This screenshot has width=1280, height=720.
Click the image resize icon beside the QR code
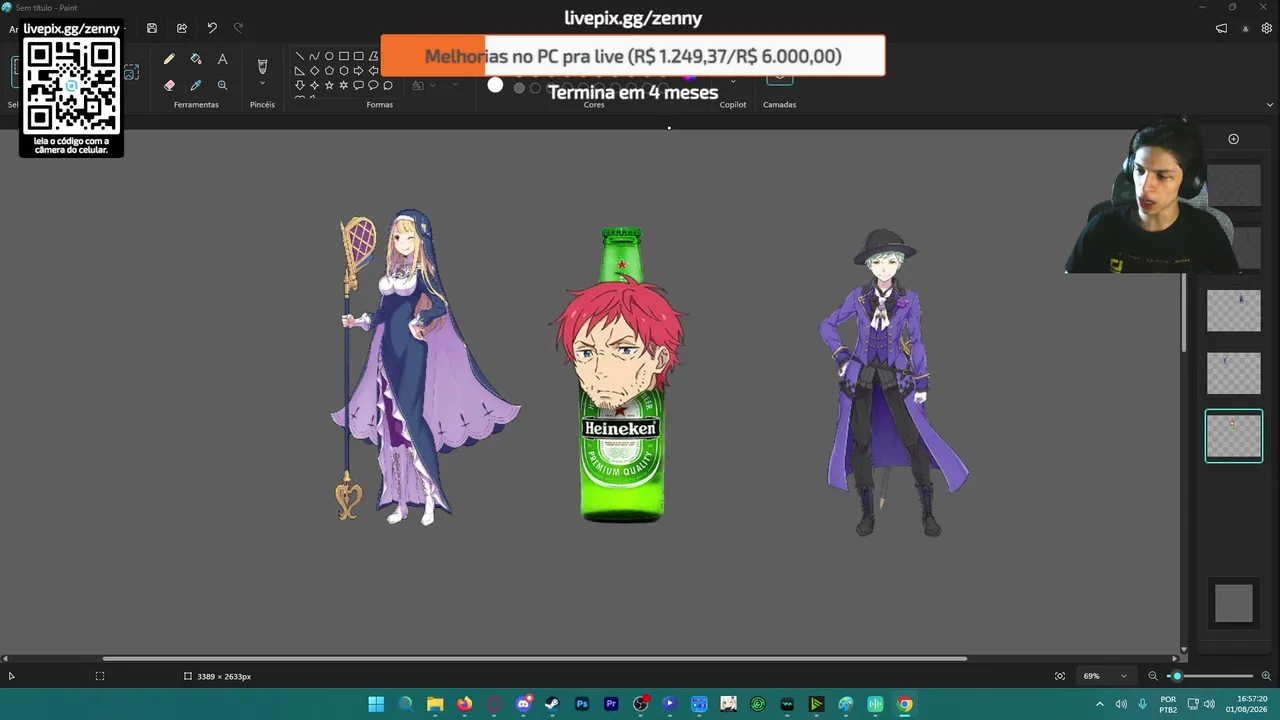tap(131, 73)
